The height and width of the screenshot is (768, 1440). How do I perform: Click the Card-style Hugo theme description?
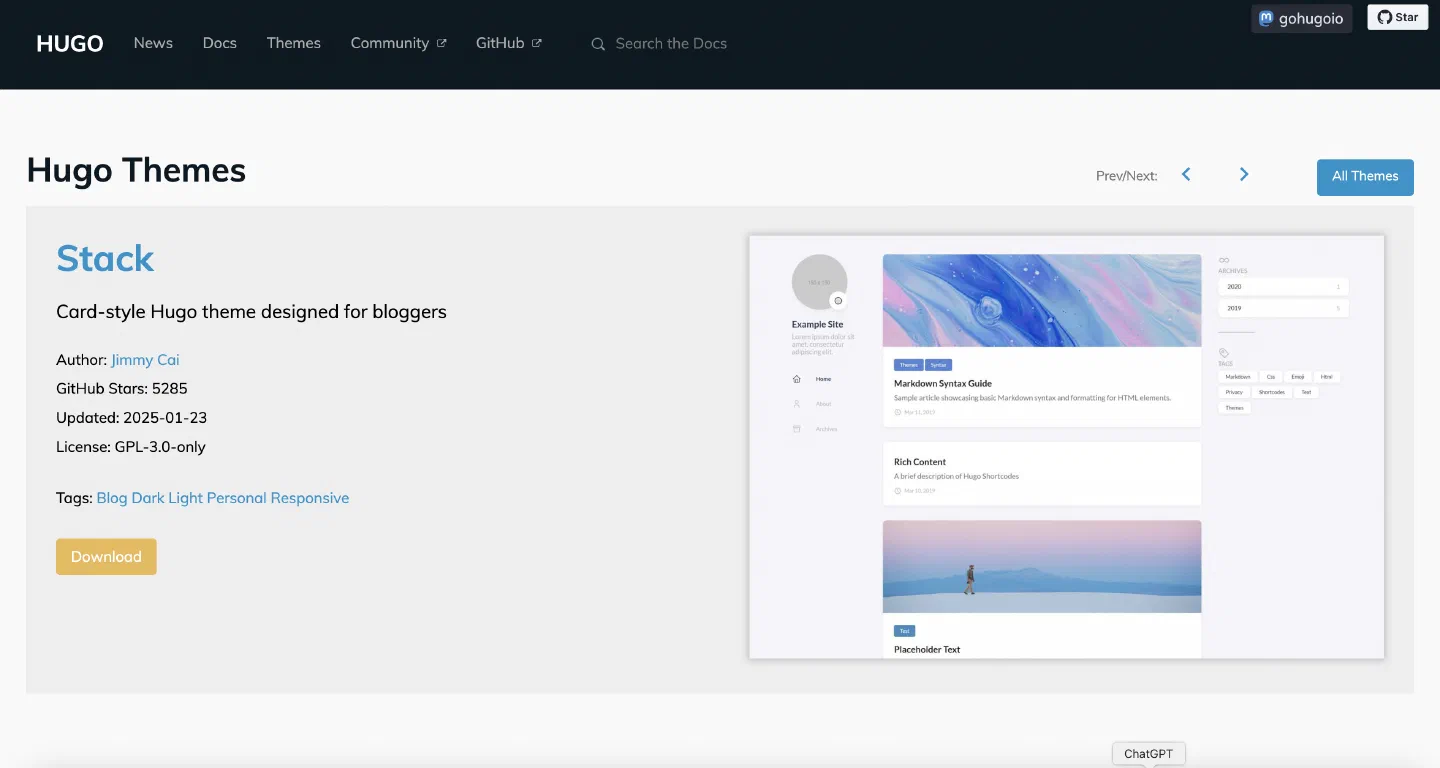(x=251, y=312)
